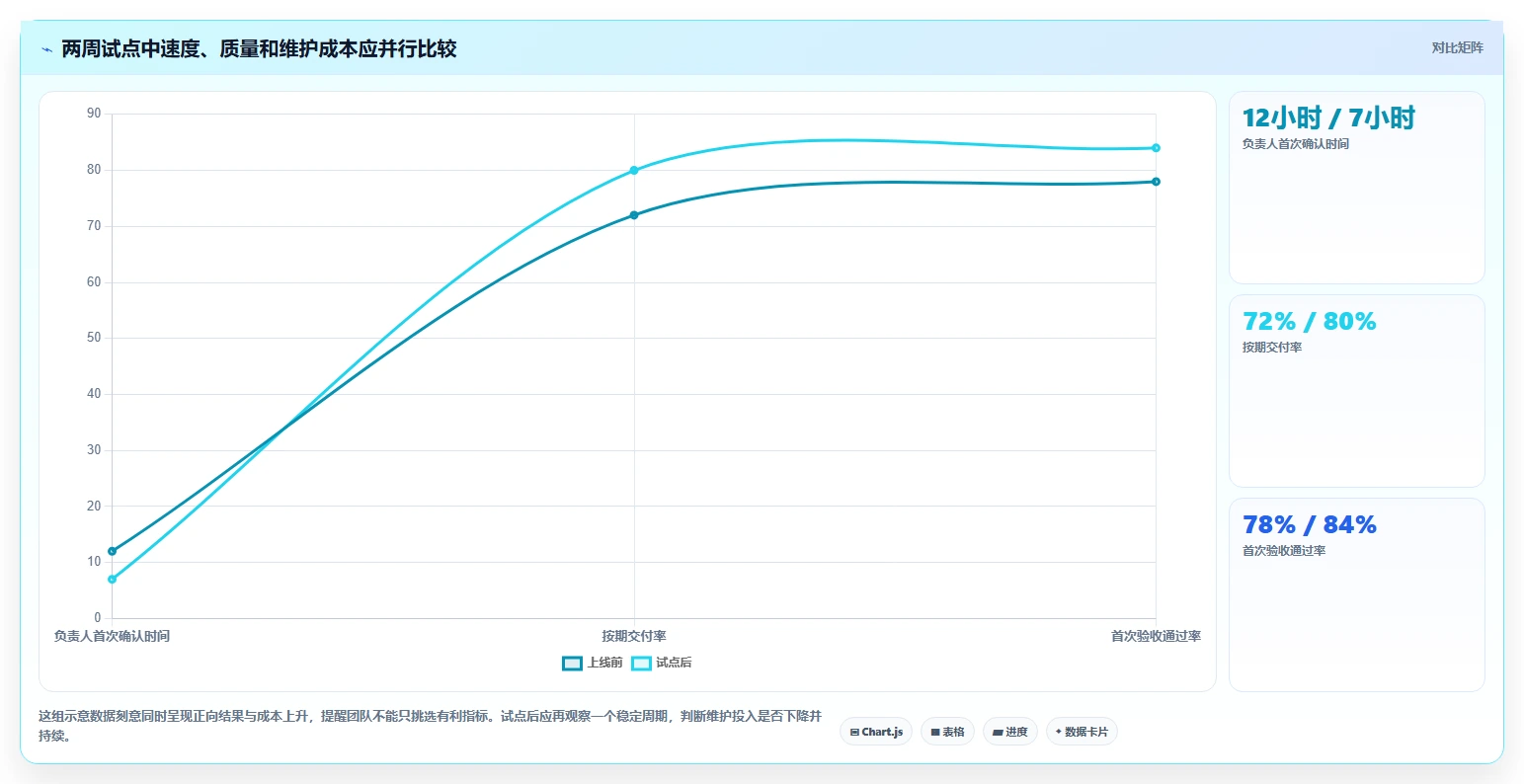Screen dimensions: 1524x784
Task: Select the 数据卡片 tag chip
Action: click(x=1082, y=732)
